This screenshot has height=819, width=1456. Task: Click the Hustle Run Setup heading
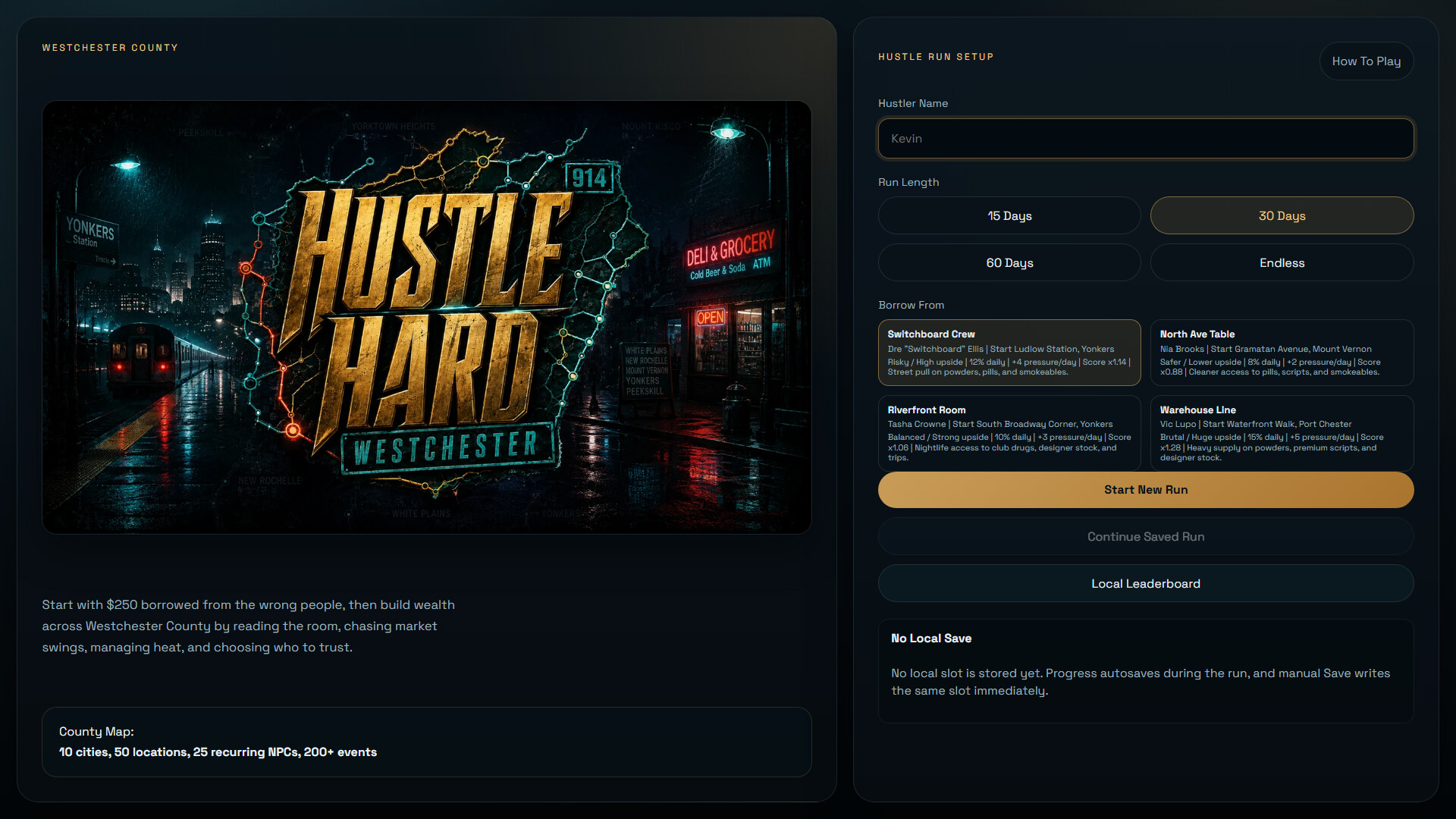point(936,57)
